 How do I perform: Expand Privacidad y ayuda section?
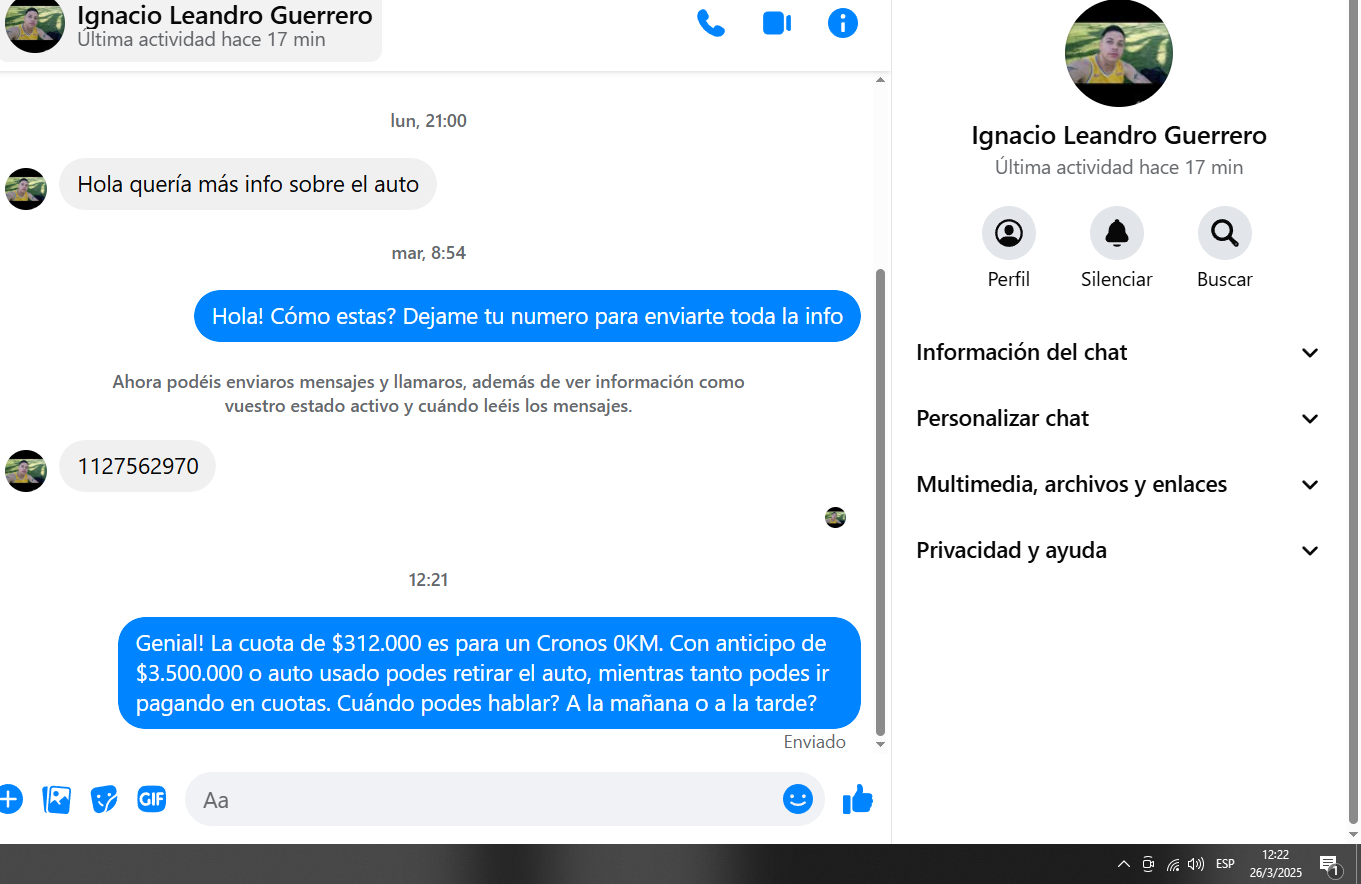[1118, 550]
